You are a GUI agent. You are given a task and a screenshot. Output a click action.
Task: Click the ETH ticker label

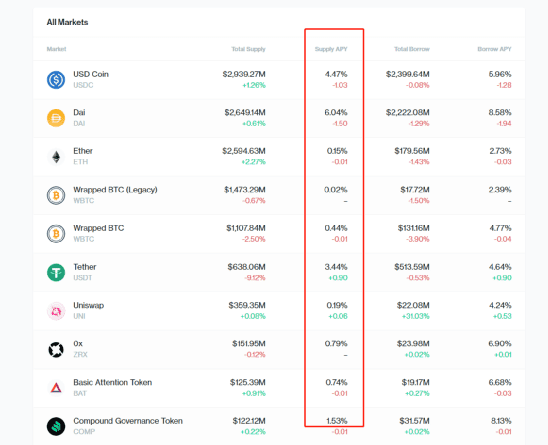coord(80,162)
